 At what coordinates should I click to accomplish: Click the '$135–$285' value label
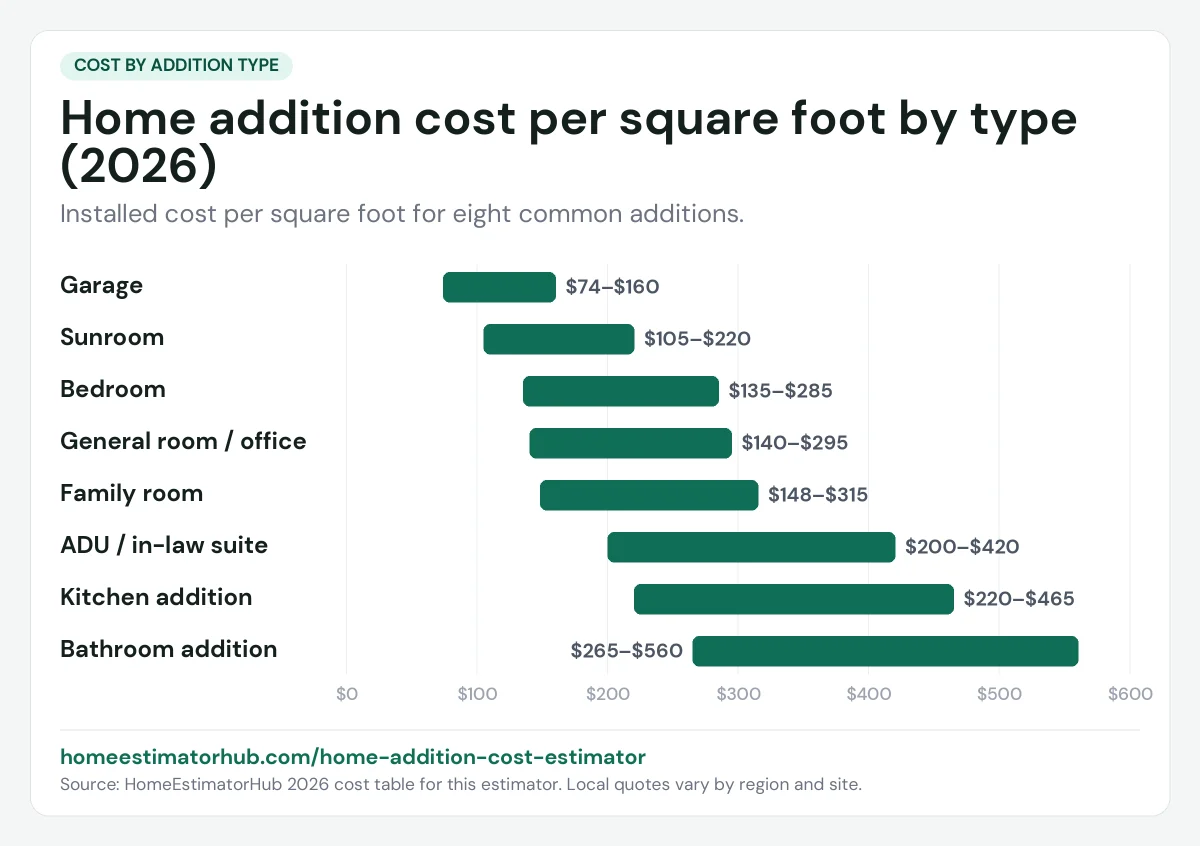[x=780, y=391]
